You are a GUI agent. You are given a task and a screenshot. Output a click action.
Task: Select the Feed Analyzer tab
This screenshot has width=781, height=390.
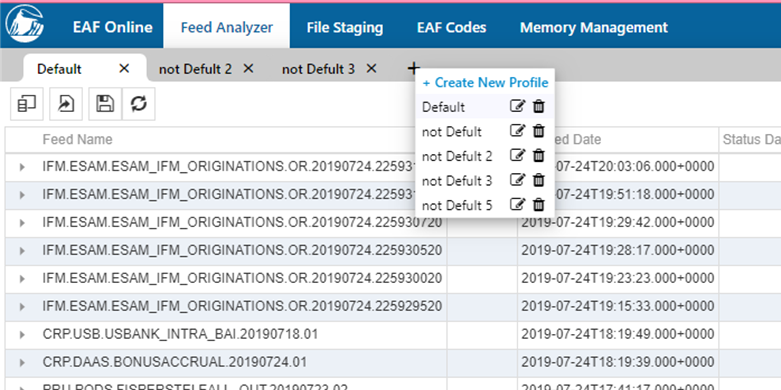tap(227, 27)
